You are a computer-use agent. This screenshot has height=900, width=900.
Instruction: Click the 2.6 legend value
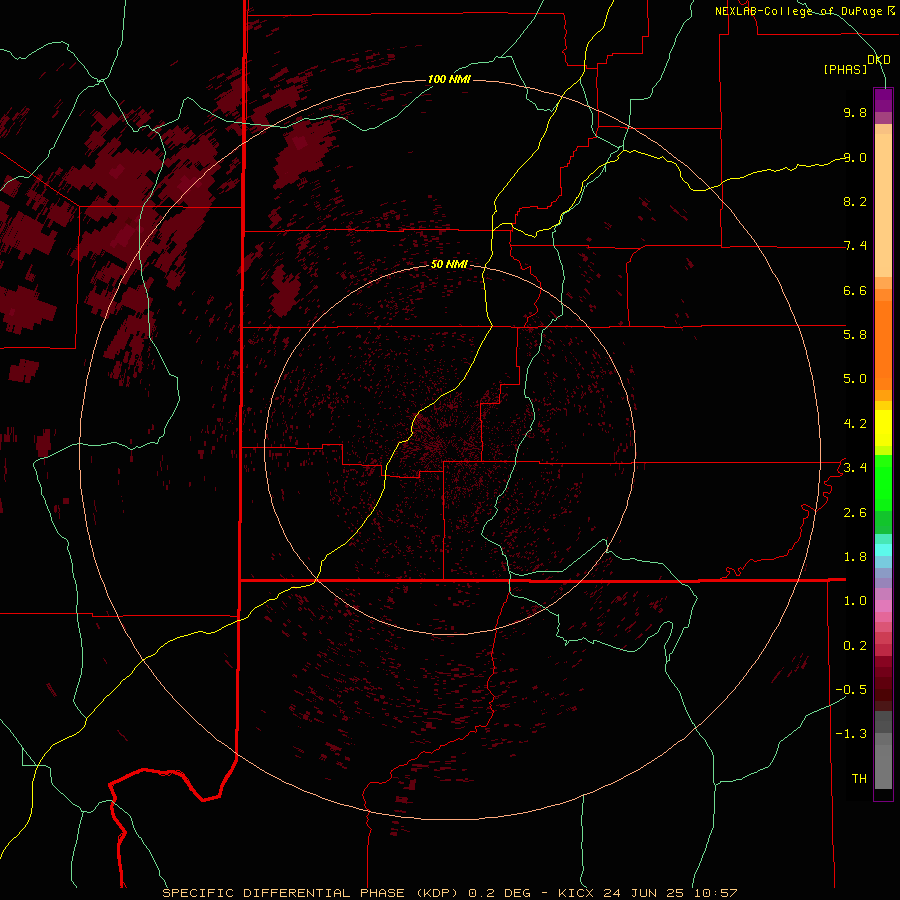855,513
